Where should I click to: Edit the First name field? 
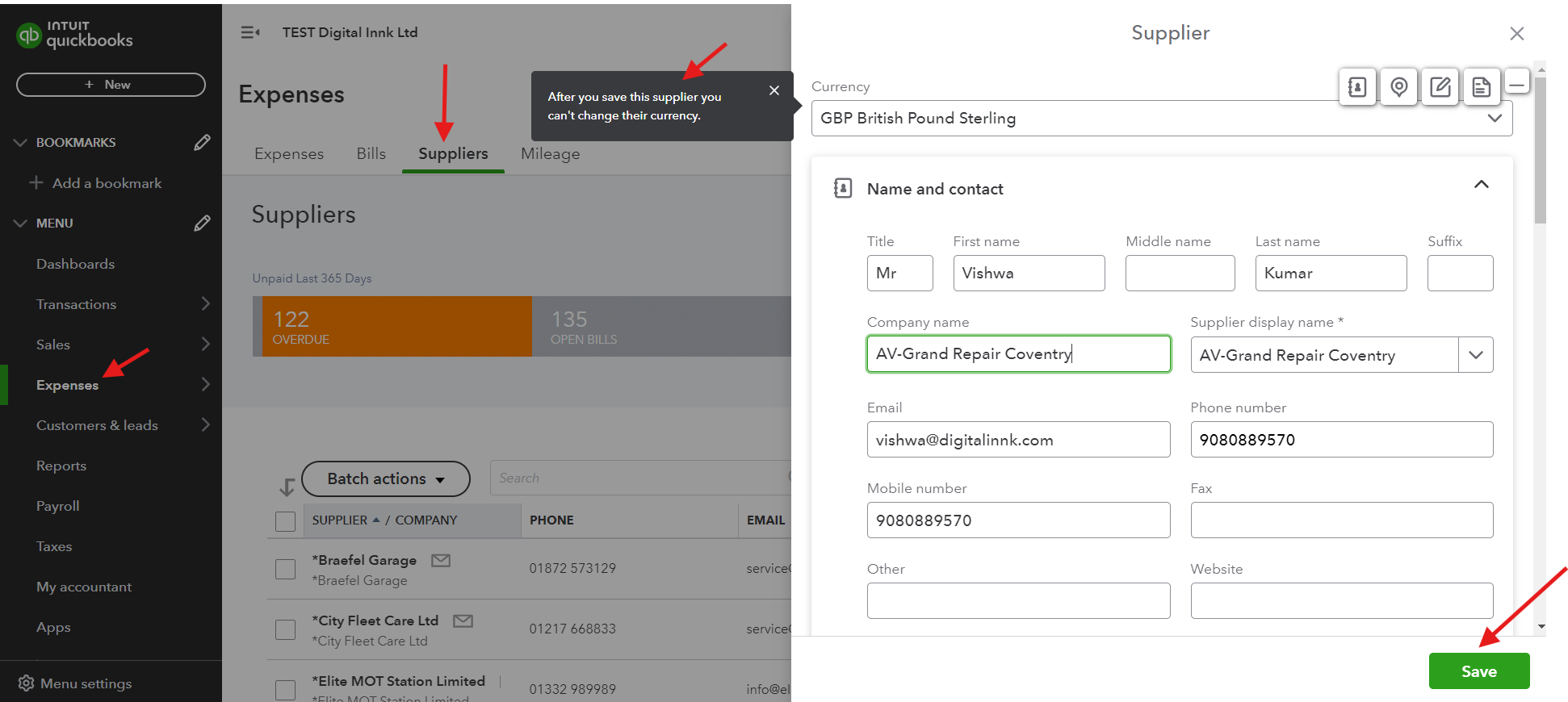point(1029,273)
